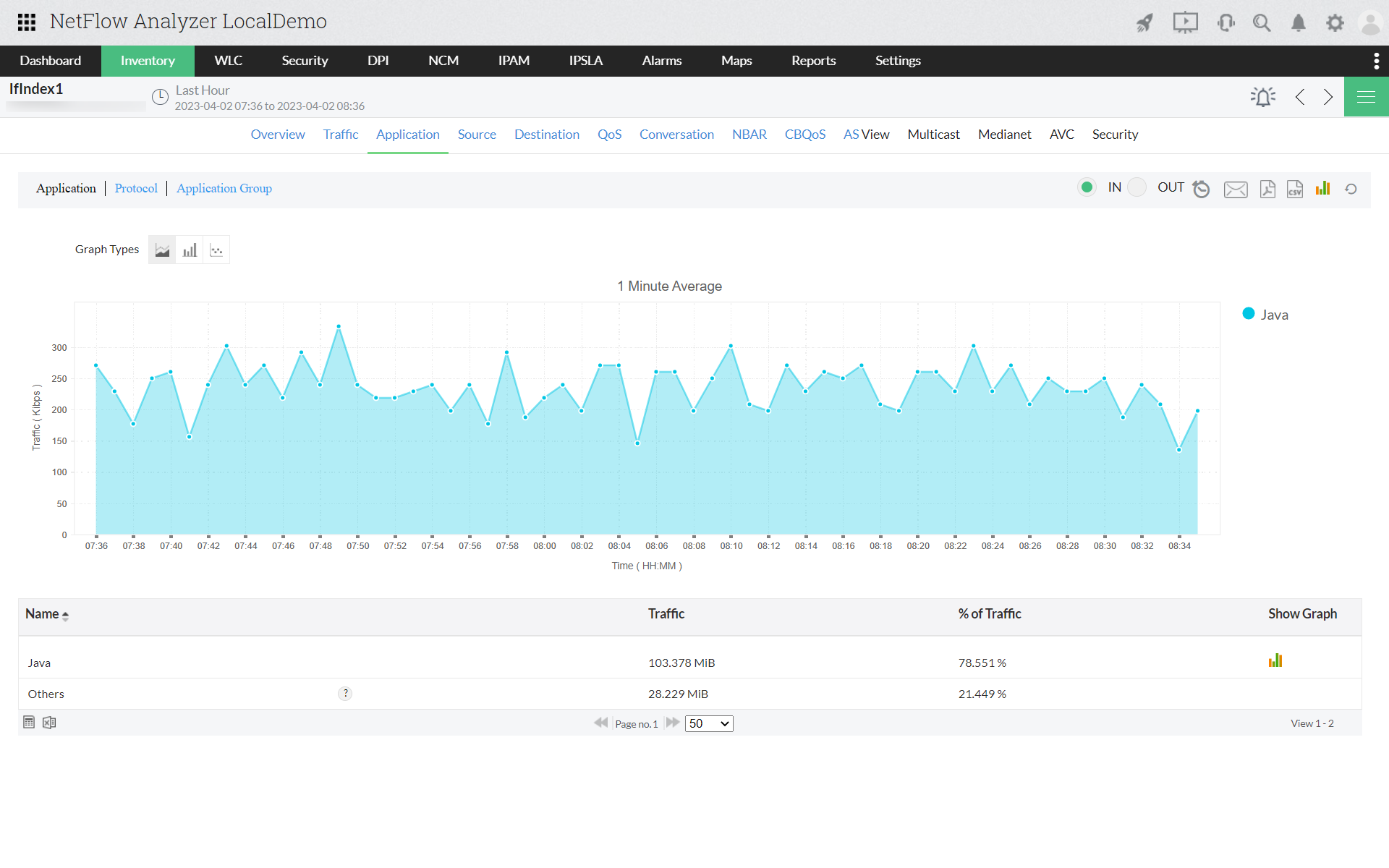Toggle Java series in chart legend
1389x868 pixels.
click(1265, 315)
